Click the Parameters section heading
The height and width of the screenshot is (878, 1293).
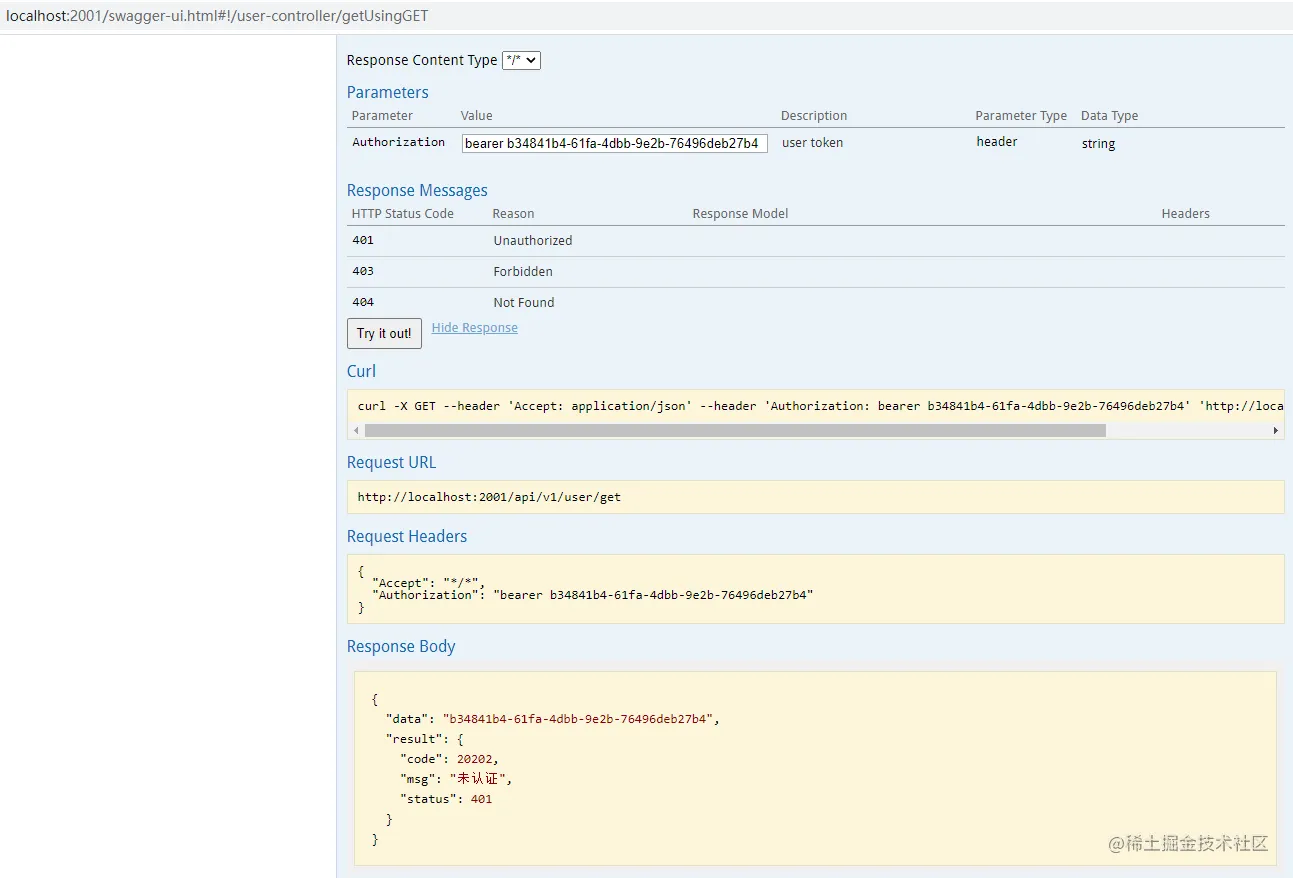[x=388, y=92]
